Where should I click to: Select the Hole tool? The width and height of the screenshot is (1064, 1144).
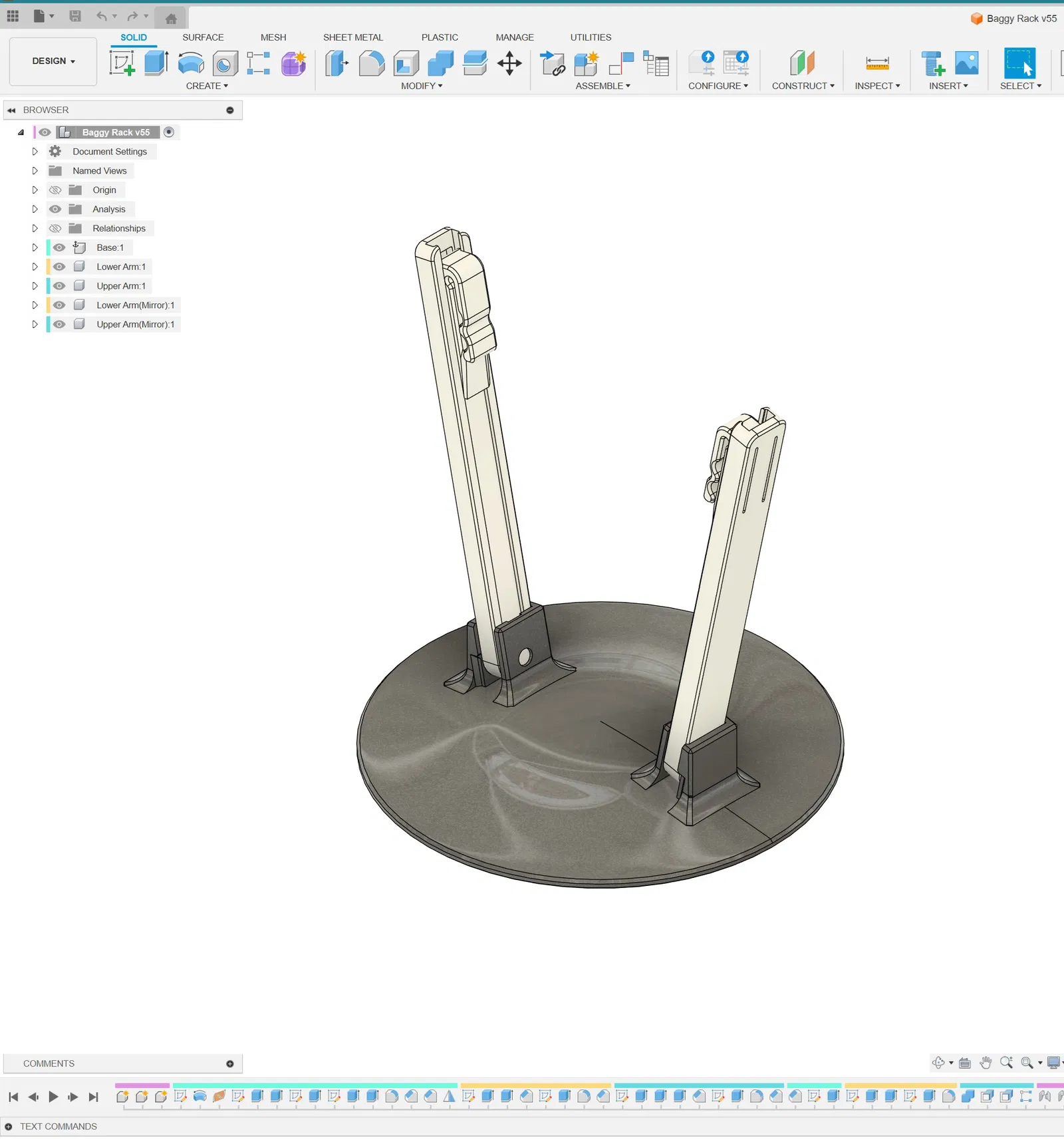point(225,64)
